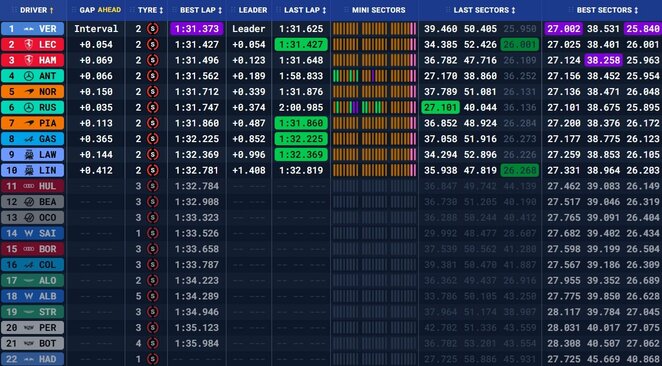Click the last lap time 2:00.985

coord(301,107)
